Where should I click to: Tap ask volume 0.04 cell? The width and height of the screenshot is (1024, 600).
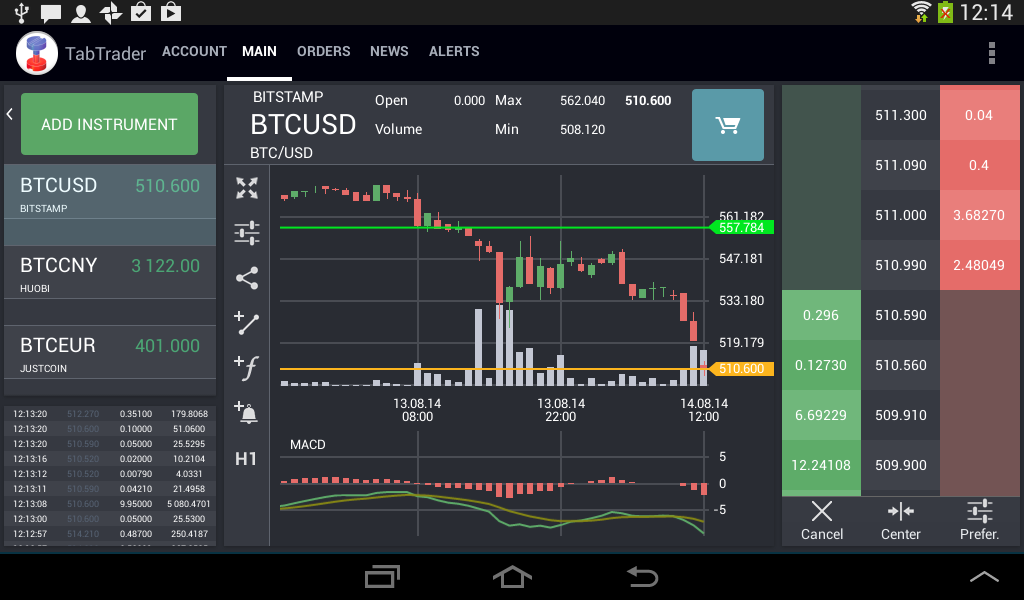979,115
